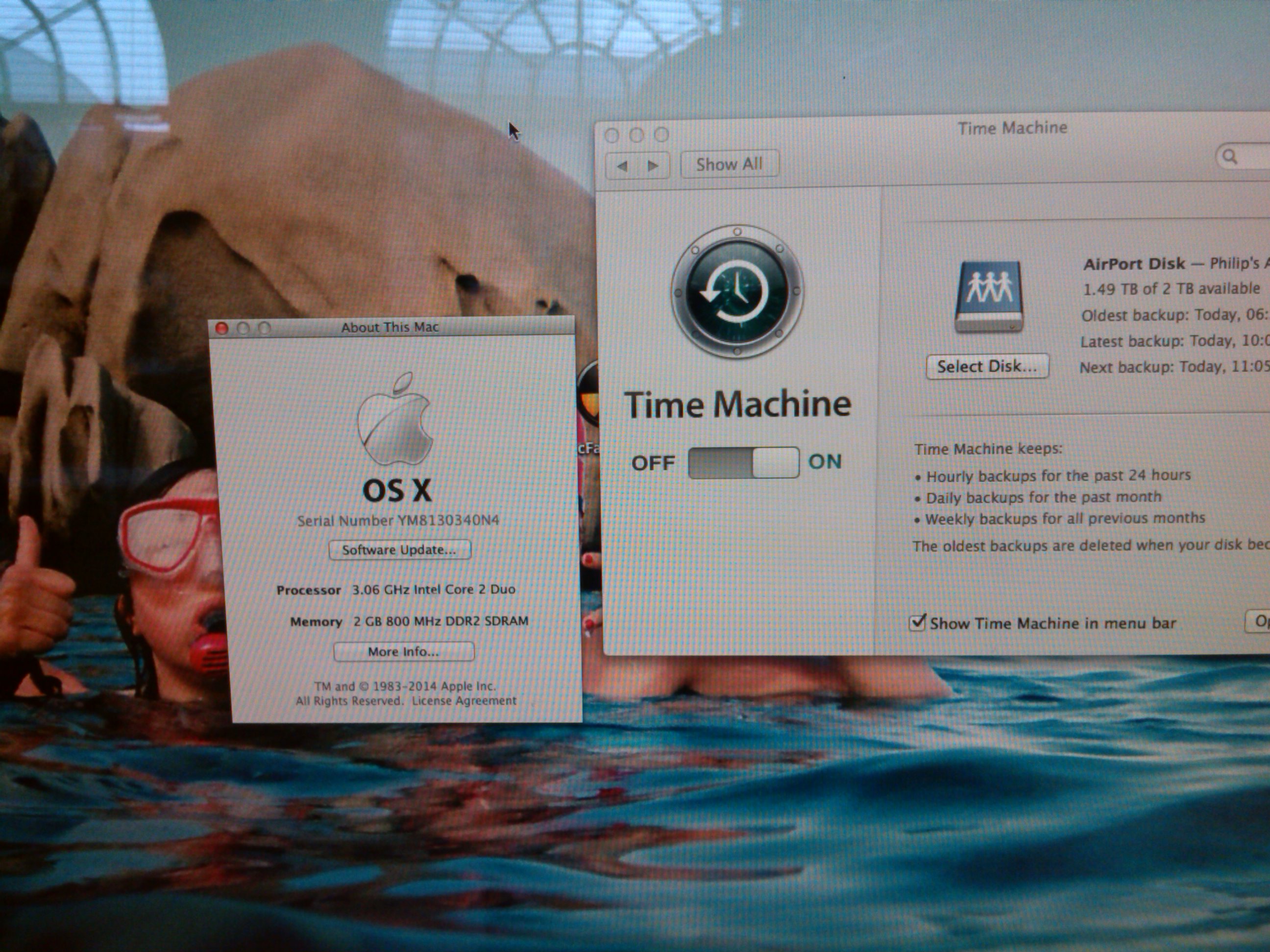Click the OFF label beside the switch
The image size is (1270, 952).
click(653, 463)
